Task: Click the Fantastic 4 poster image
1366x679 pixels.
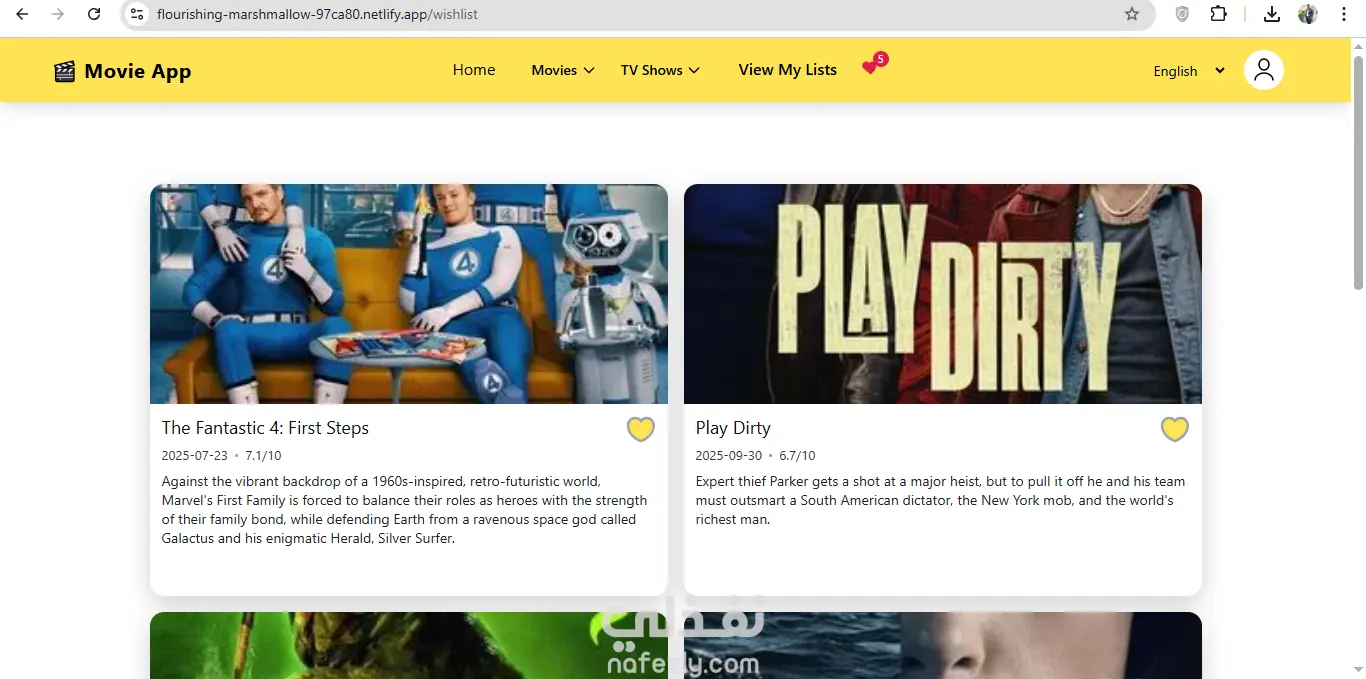Action: tap(409, 294)
